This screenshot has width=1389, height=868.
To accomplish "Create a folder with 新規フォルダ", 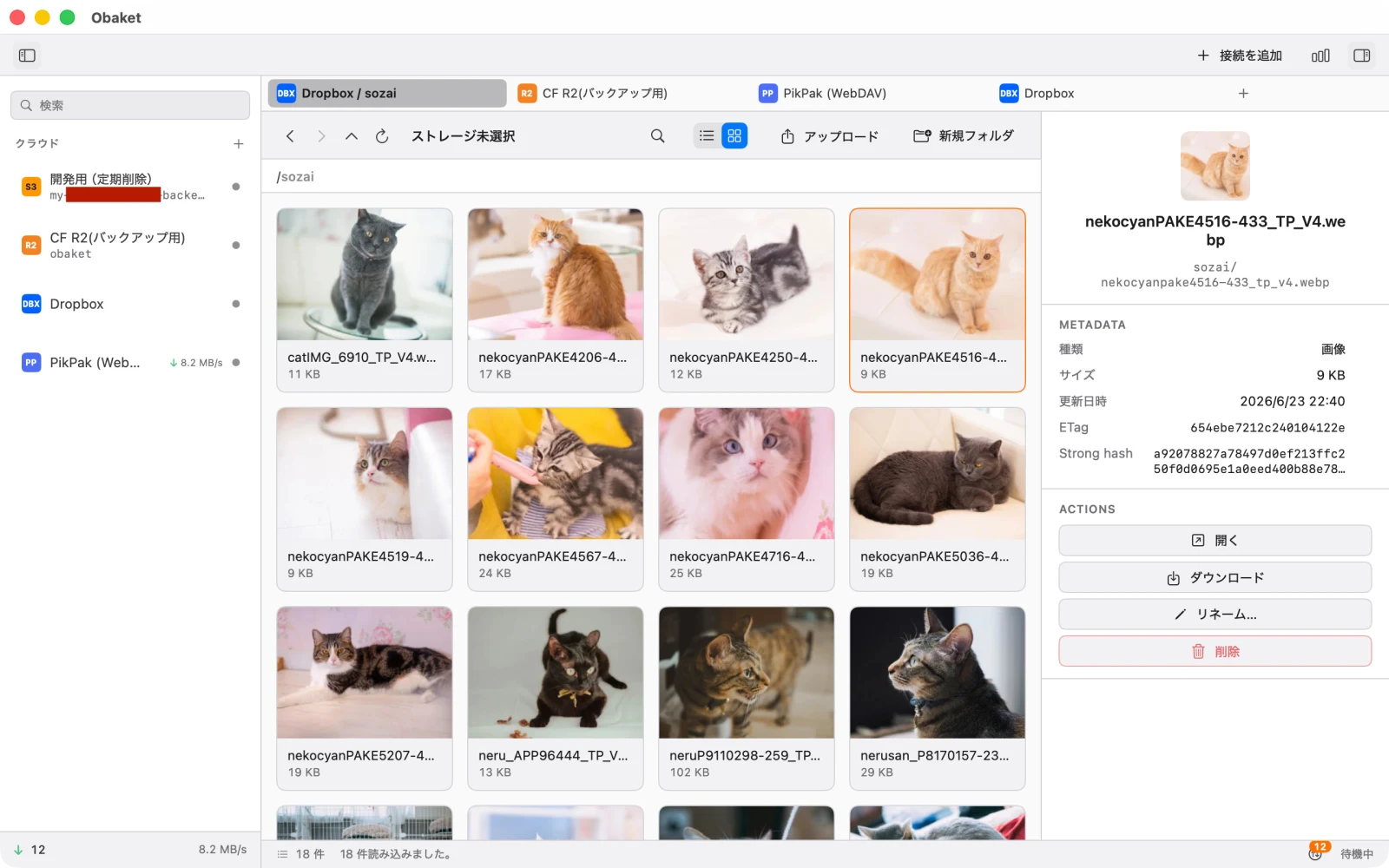I will click(964, 136).
